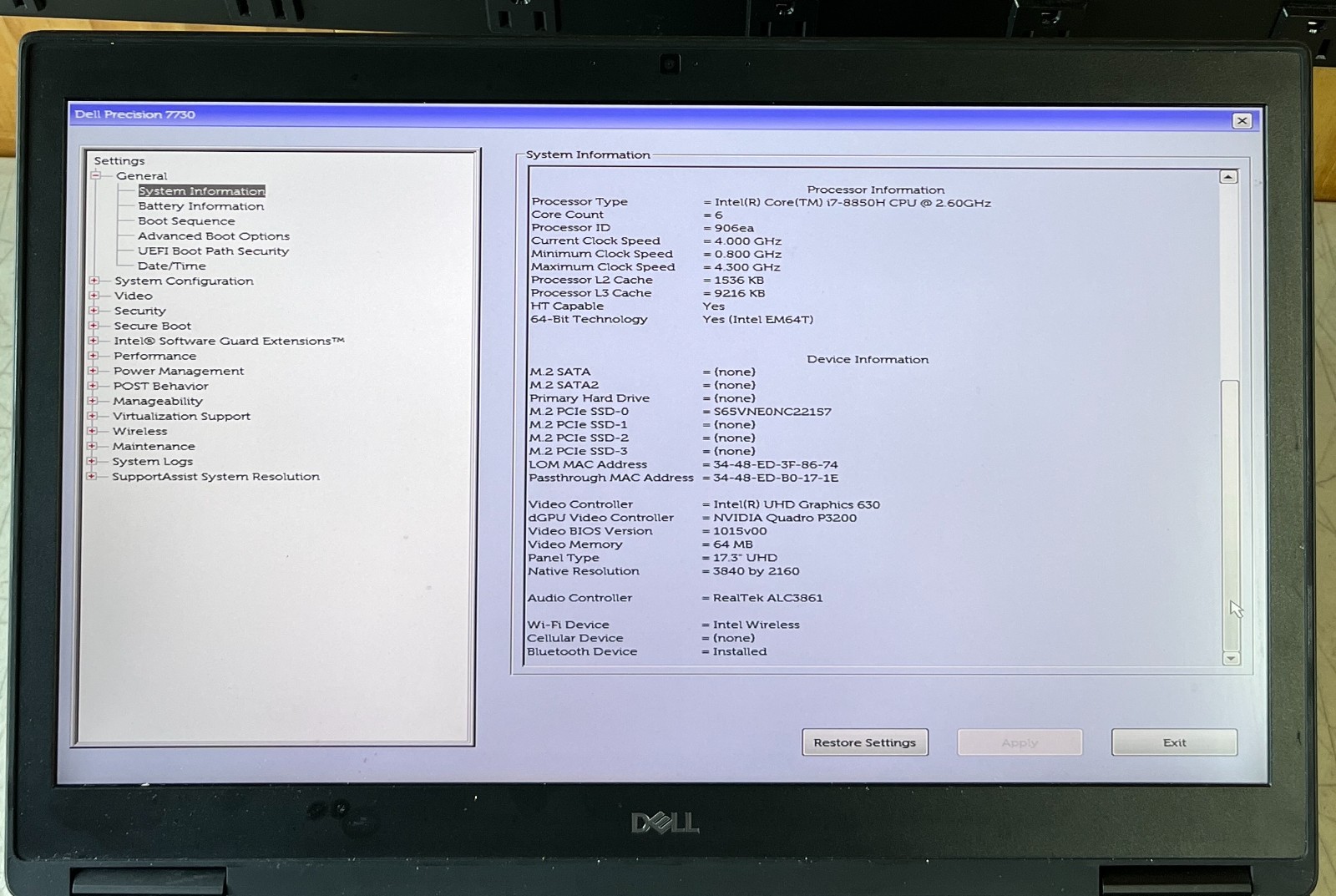Expand the Manageability node
This screenshot has width=1336, height=896.
[x=93, y=401]
